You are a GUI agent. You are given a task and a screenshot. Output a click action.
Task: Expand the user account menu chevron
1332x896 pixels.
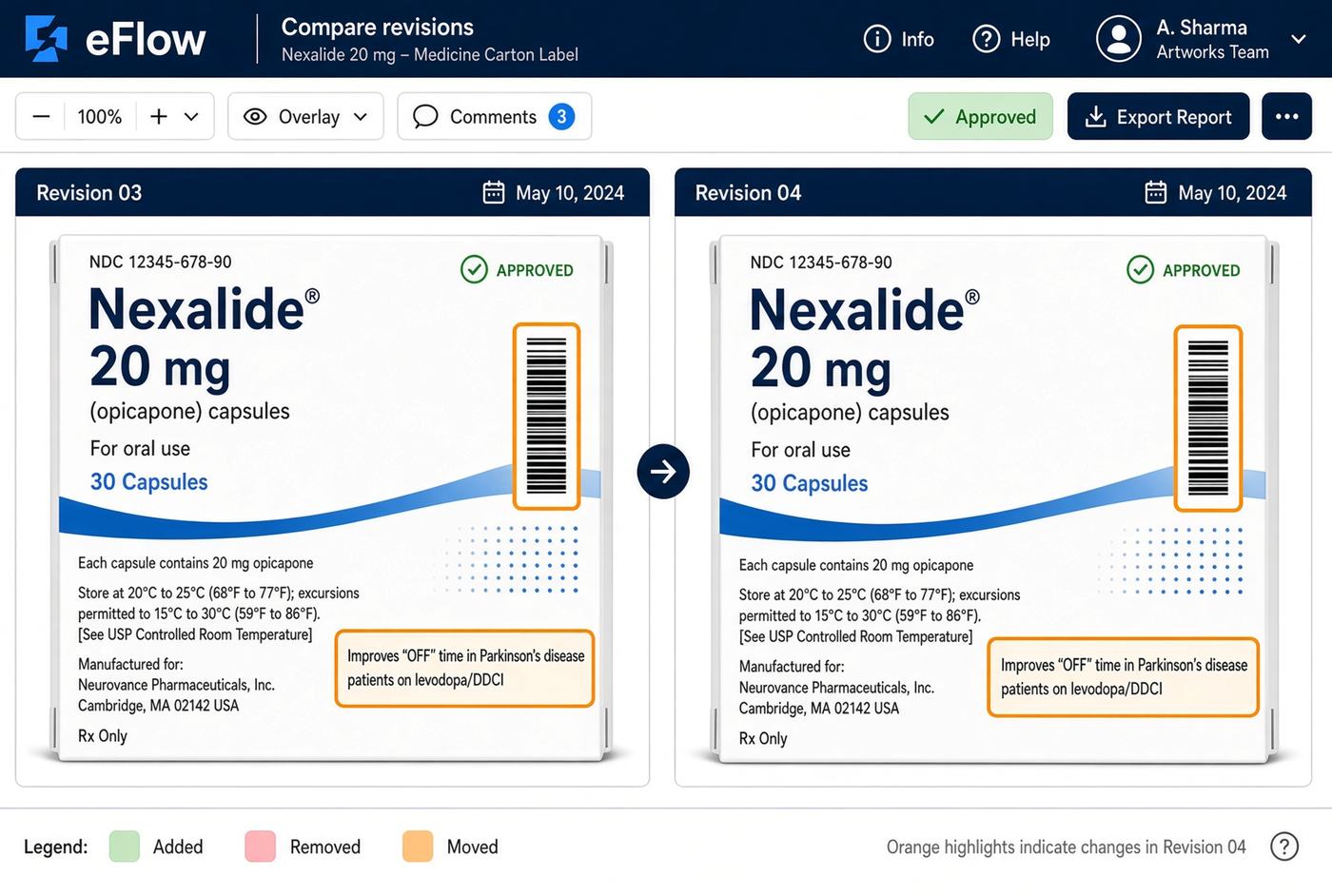(x=1298, y=39)
